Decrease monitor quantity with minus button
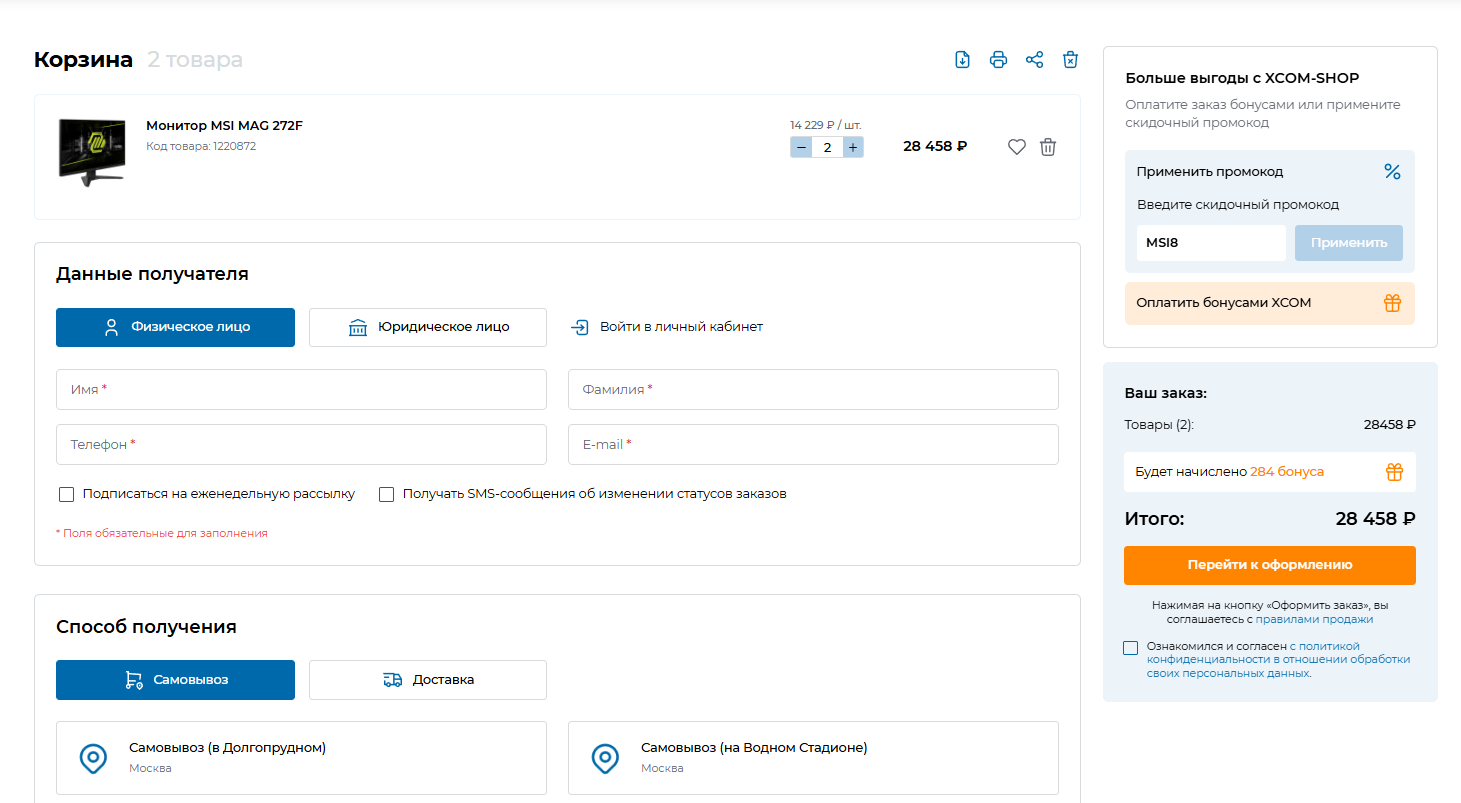The height and width of the screenshot is (803, 1461). click(x=801, y=147)
